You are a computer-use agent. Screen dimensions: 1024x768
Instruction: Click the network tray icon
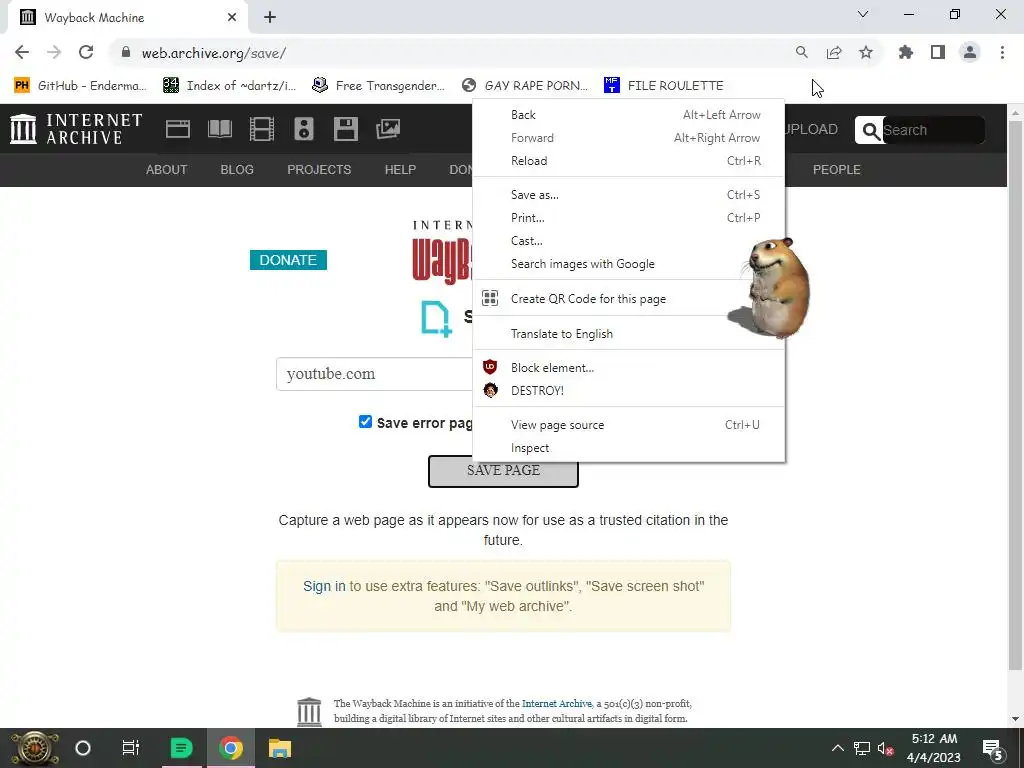point(861,748)
